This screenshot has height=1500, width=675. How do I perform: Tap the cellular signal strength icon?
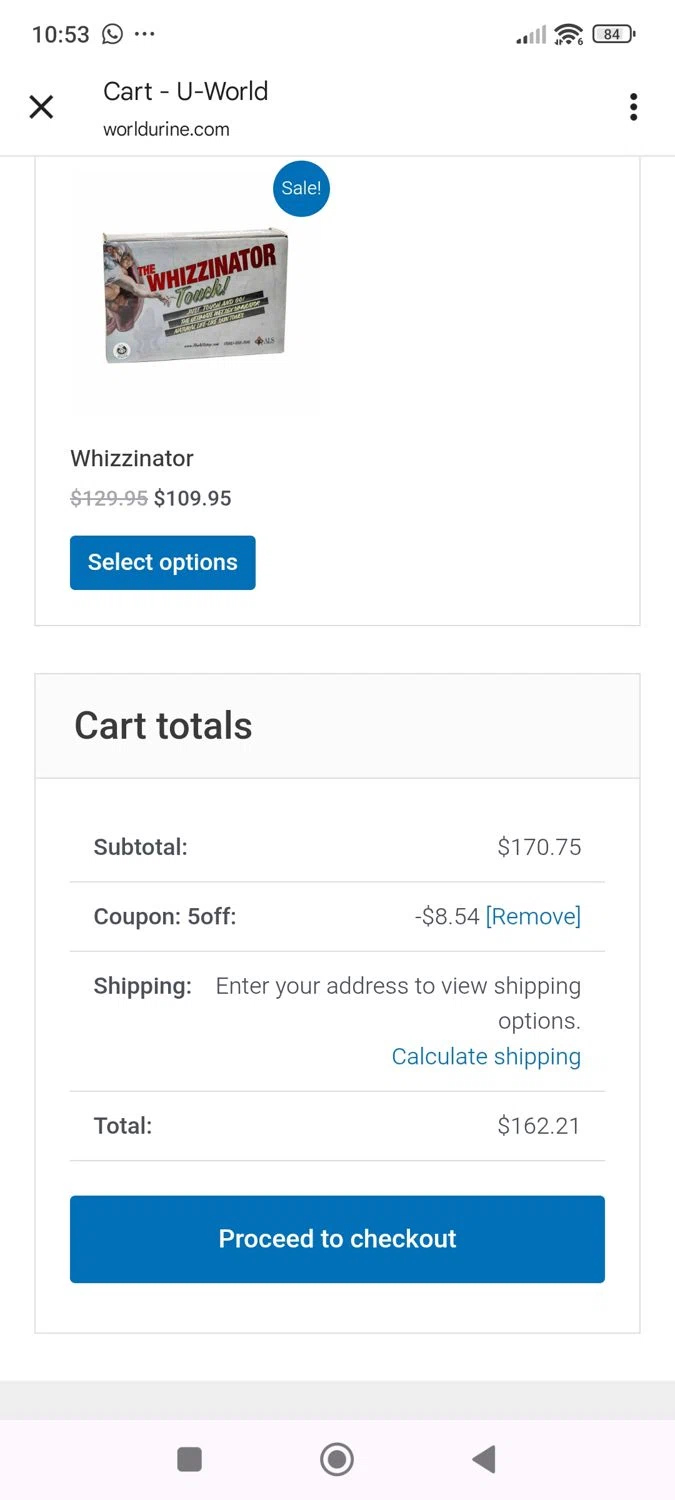point(530,36)
